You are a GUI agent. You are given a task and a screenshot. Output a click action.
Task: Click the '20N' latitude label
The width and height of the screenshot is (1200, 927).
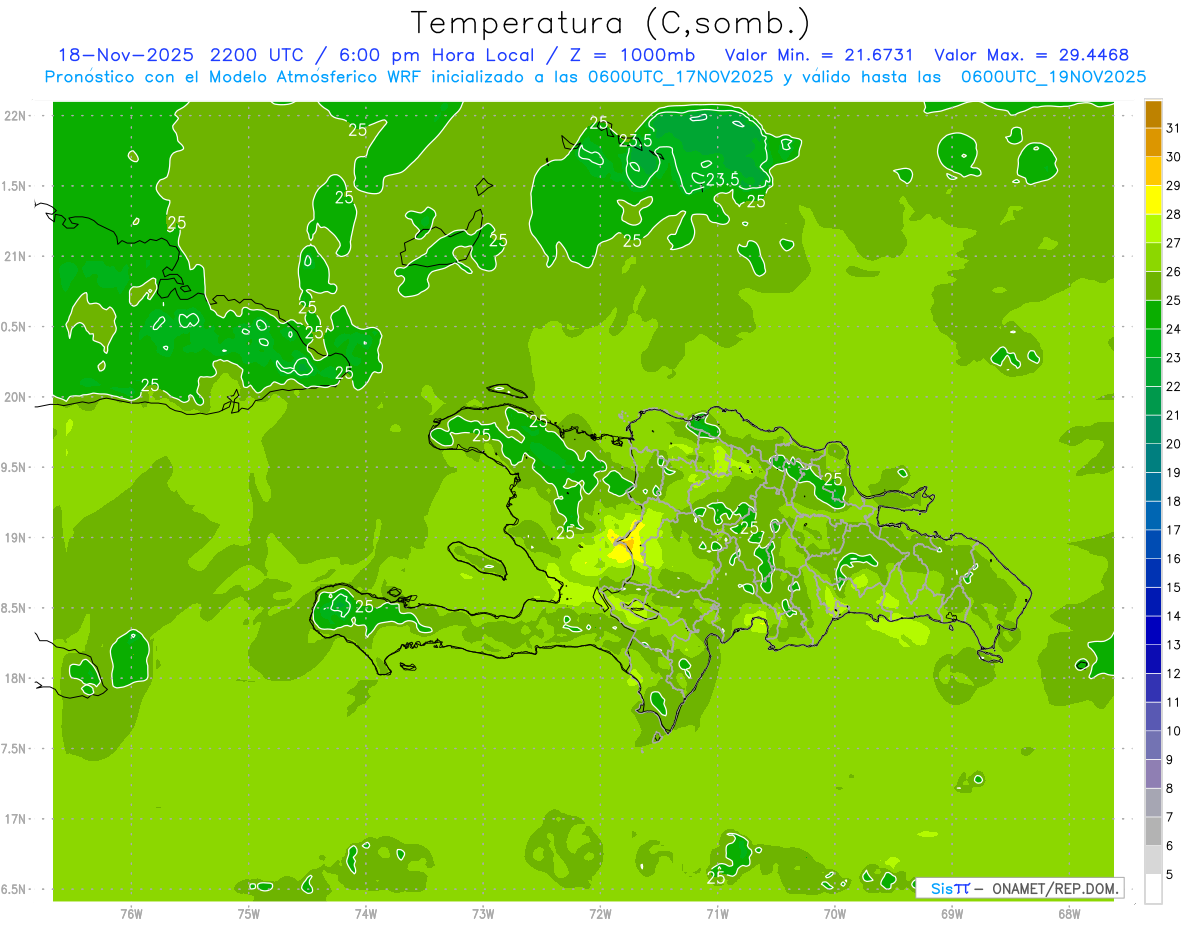18,397
